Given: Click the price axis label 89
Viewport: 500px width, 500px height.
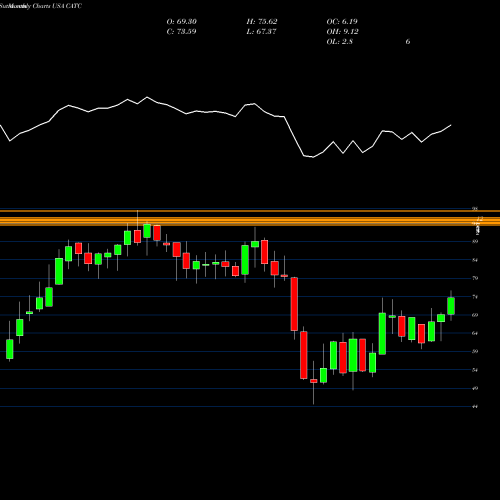Looking at the screenshot, I should (x=475, y=241).
